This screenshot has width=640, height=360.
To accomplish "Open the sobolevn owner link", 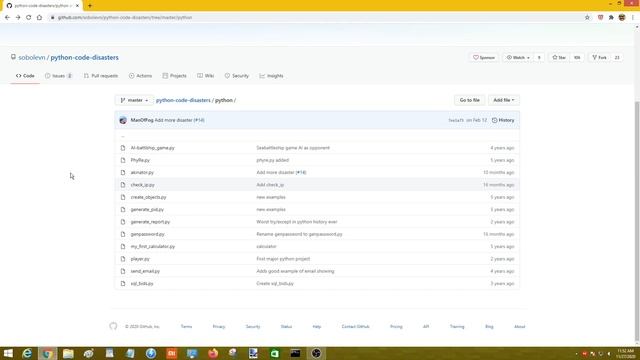I will 32,58.
